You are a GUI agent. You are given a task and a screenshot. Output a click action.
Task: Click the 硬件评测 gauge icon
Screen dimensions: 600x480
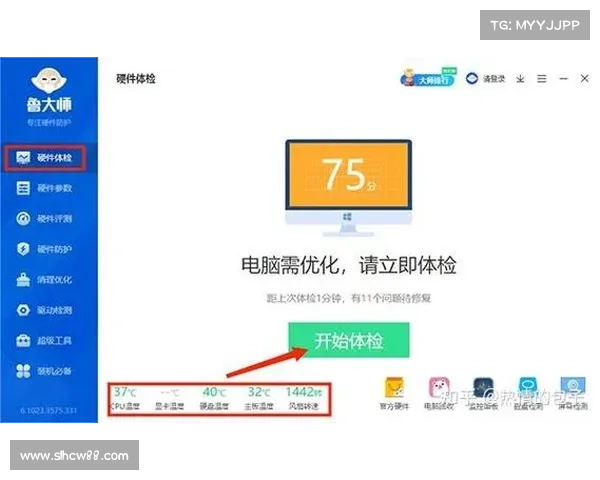(23, 218)
